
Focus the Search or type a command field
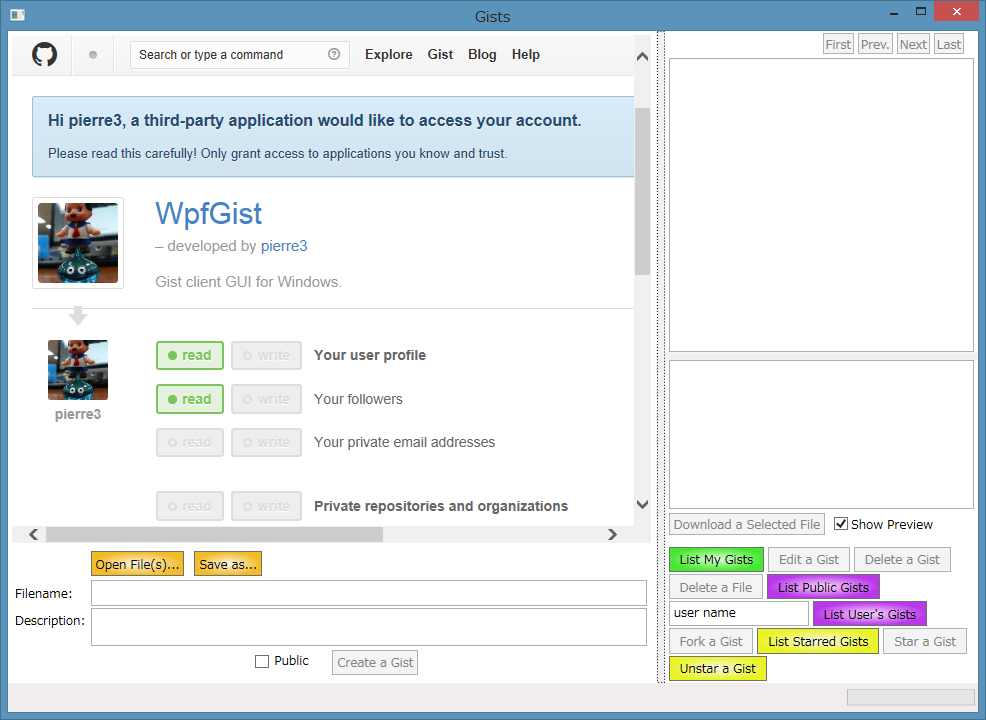(240, 55)
